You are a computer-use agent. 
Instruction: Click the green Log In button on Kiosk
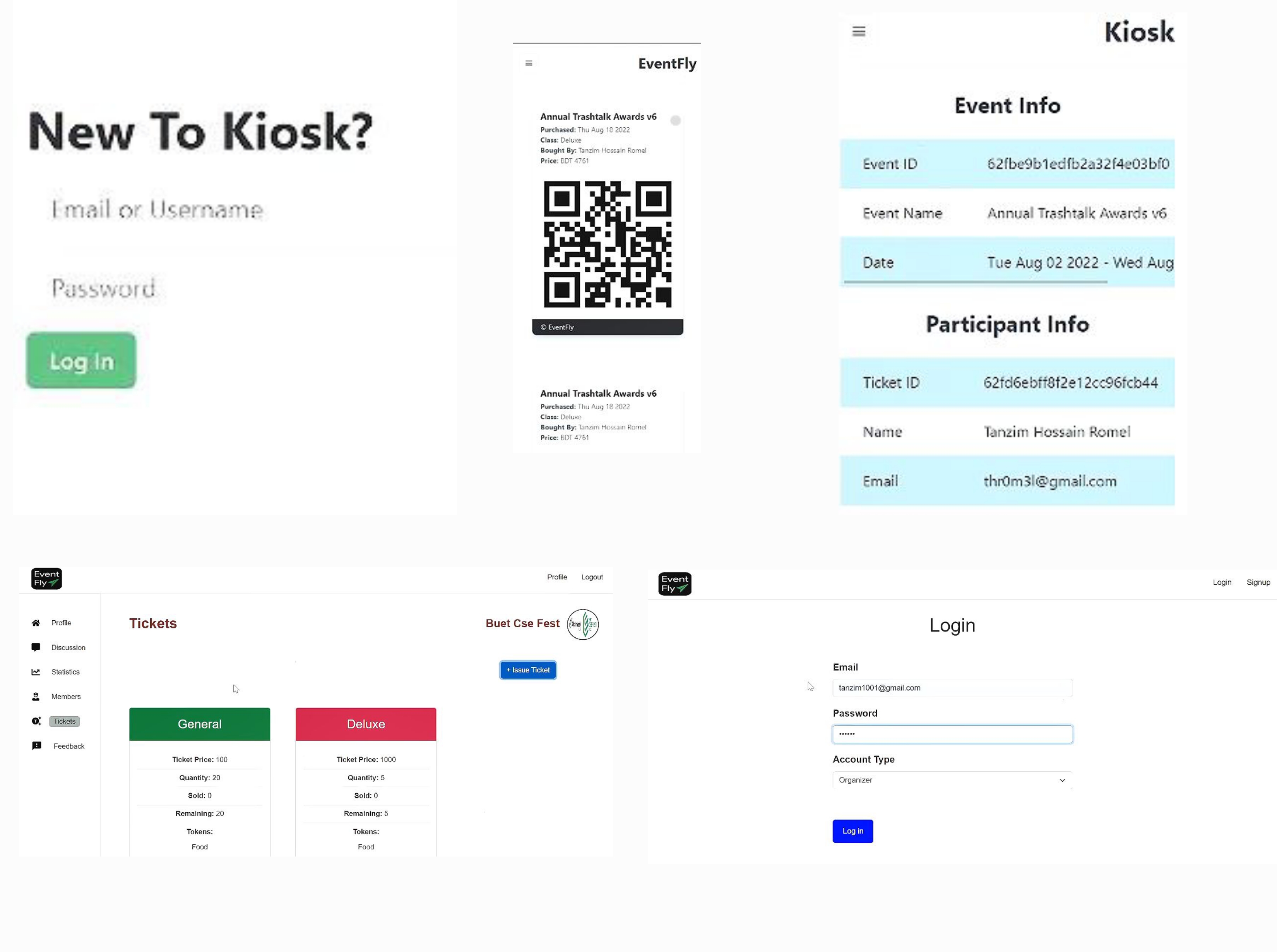pos(81,361)
